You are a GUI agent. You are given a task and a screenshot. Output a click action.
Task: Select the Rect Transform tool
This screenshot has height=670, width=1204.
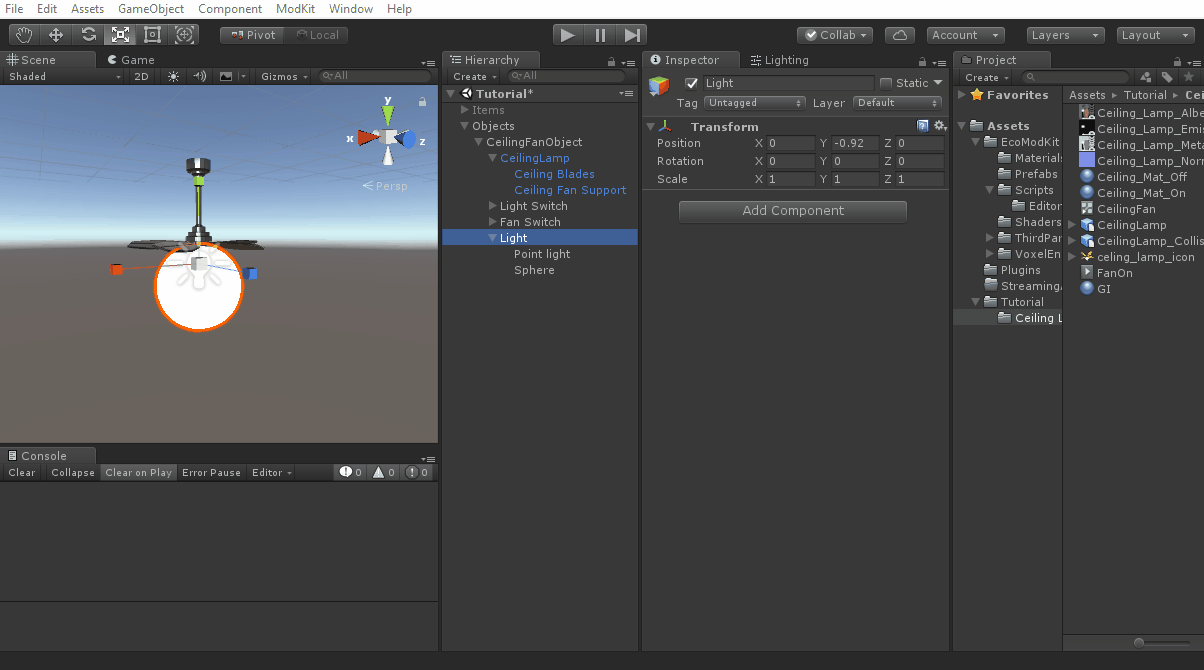pos(152,35)
